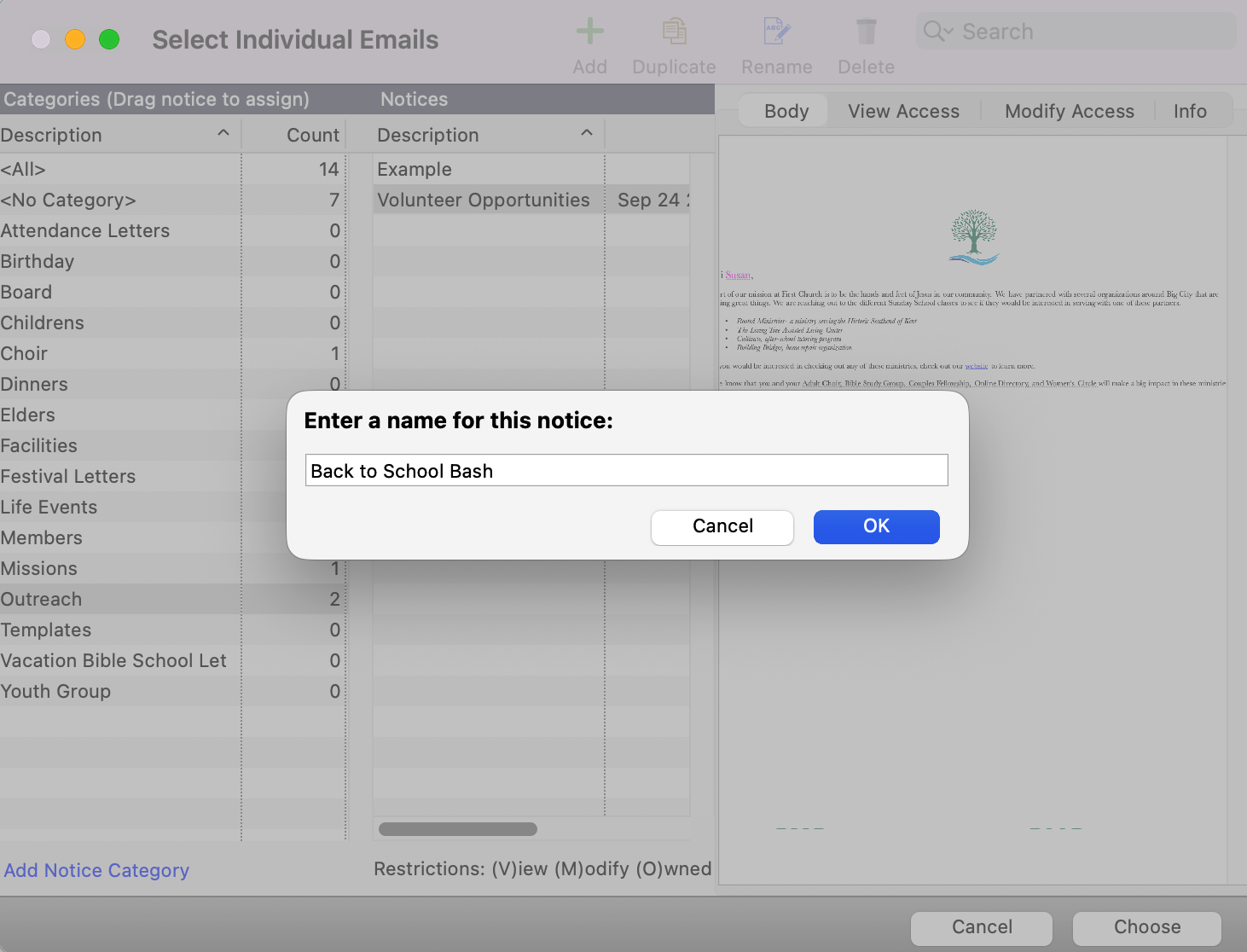Click the notices horizontal scrollbar

[458, 829]
